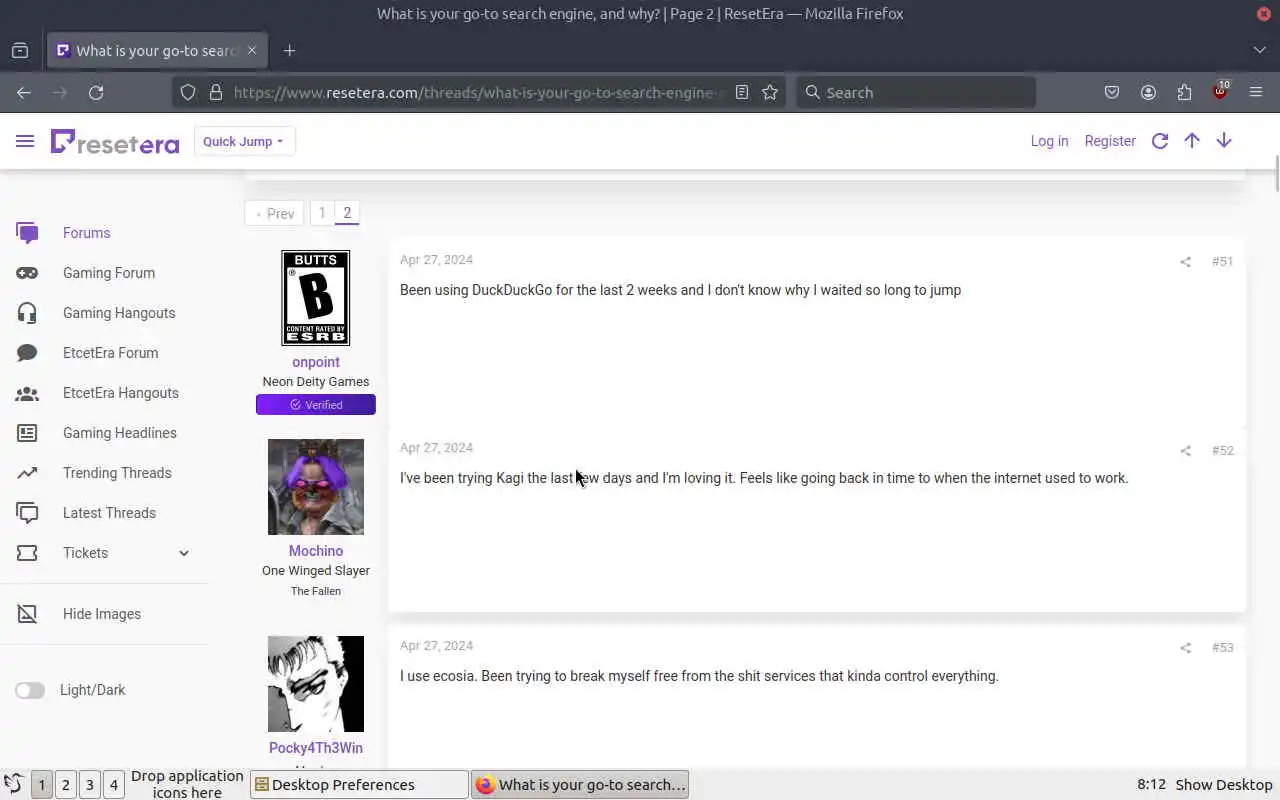The image size is (1280, 800).
Task: Click the Show Desktop button
Action: [1224, 785]
